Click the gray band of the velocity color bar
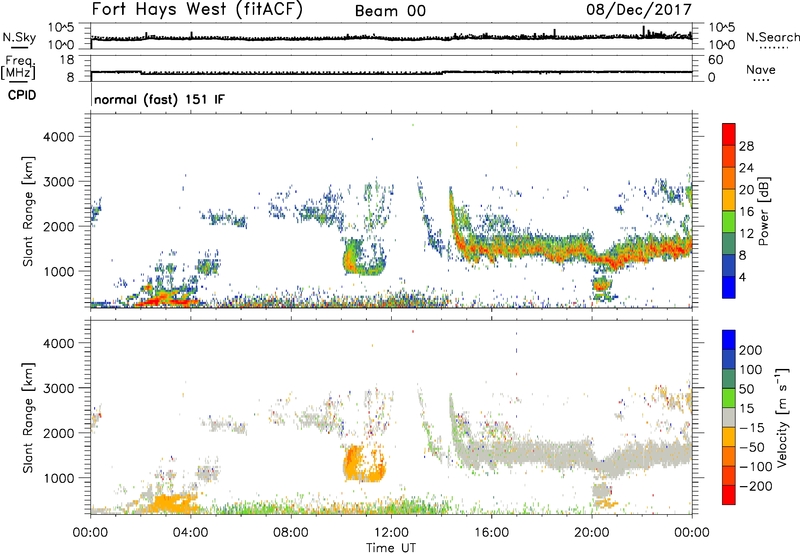This screenshot has height=554, width=800. point(728,417)
